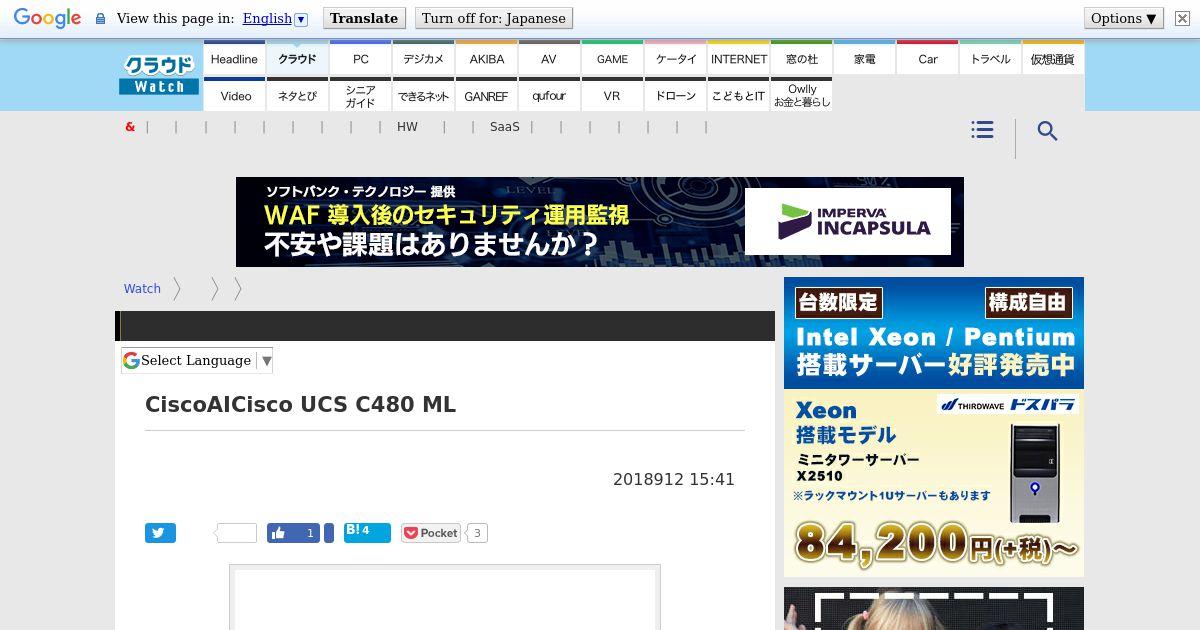Open the シニアガイド tab

click(x=361, y=96)
